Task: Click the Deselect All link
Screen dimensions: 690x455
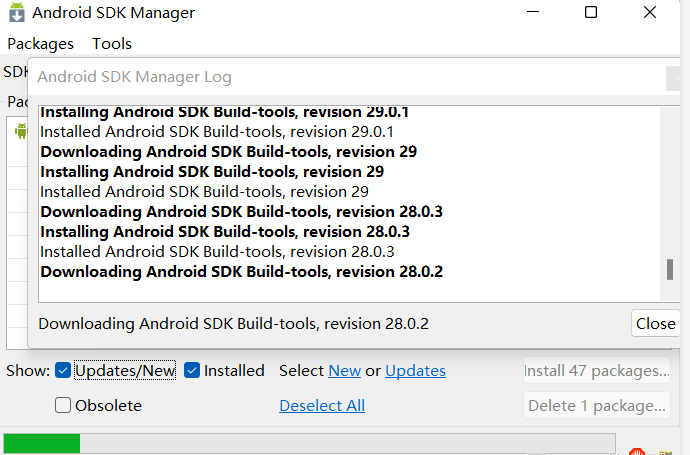Action: (x=322, y=406)
